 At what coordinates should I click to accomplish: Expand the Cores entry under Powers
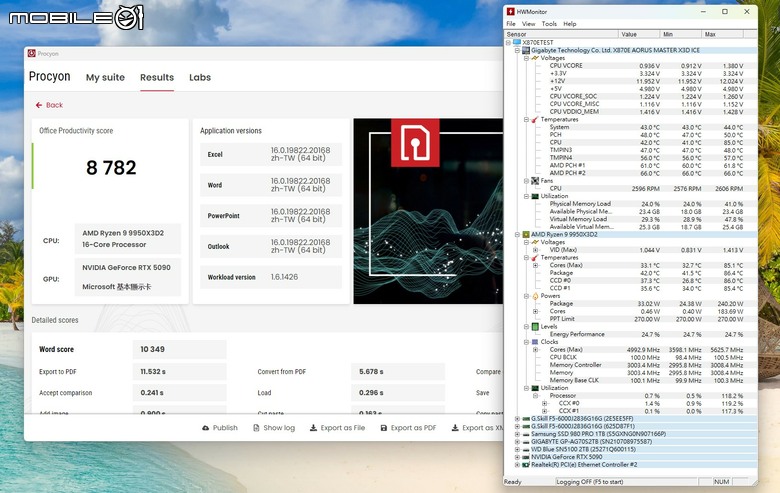point(535,311)
